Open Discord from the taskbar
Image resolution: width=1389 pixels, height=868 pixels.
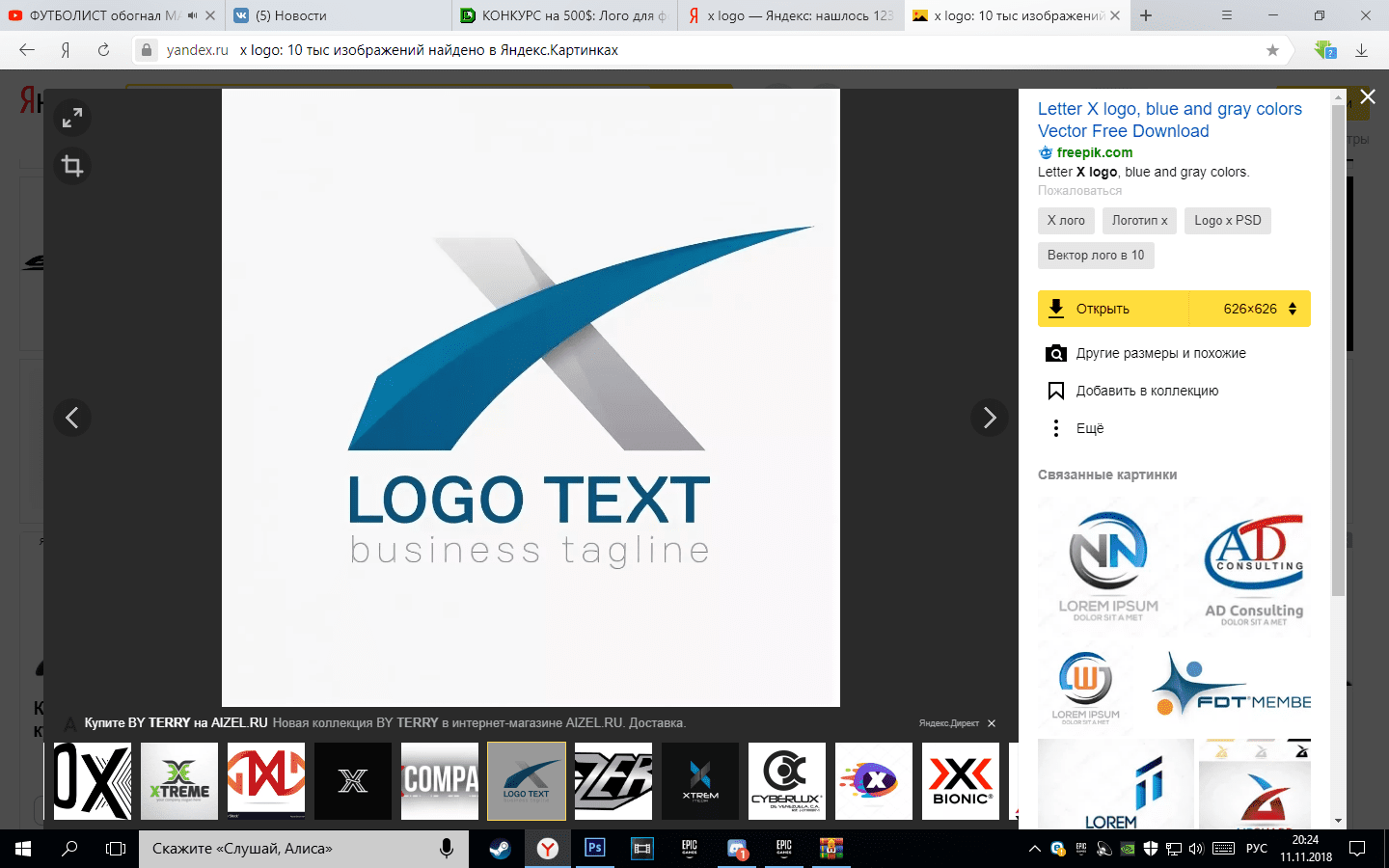coord(737,849)
